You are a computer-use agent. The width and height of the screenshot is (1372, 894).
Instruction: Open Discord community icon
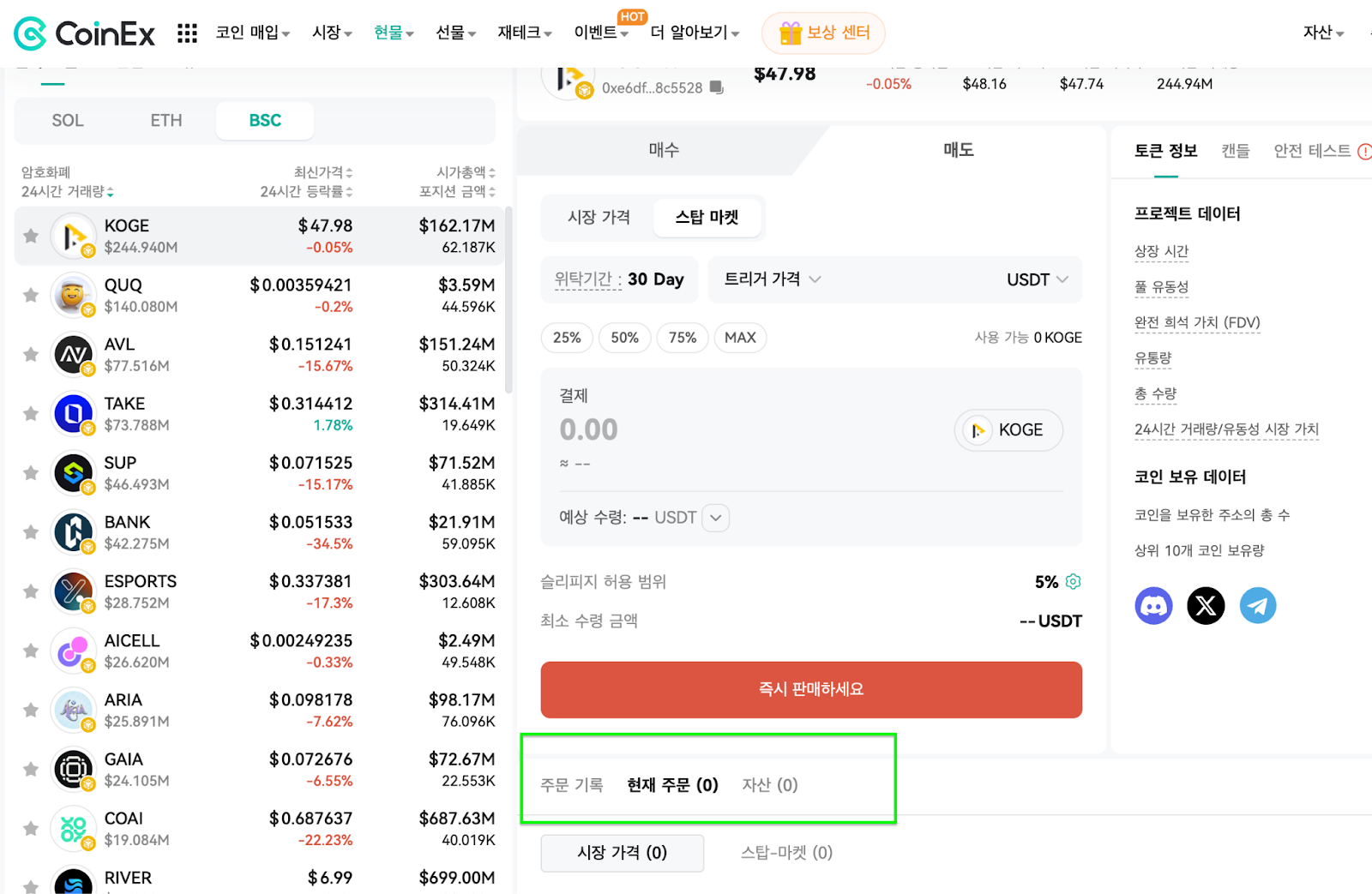(x=1153, y=605)
